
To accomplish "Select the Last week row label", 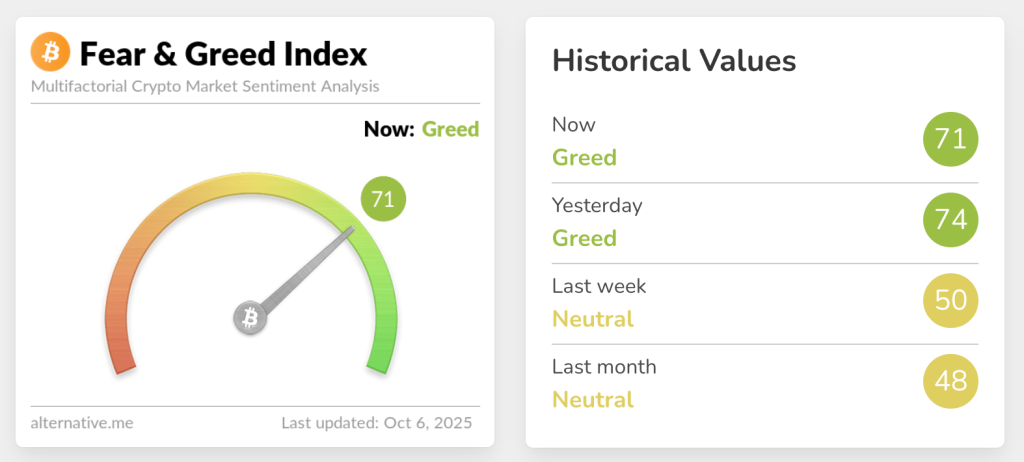I will (x=599, y=286).
